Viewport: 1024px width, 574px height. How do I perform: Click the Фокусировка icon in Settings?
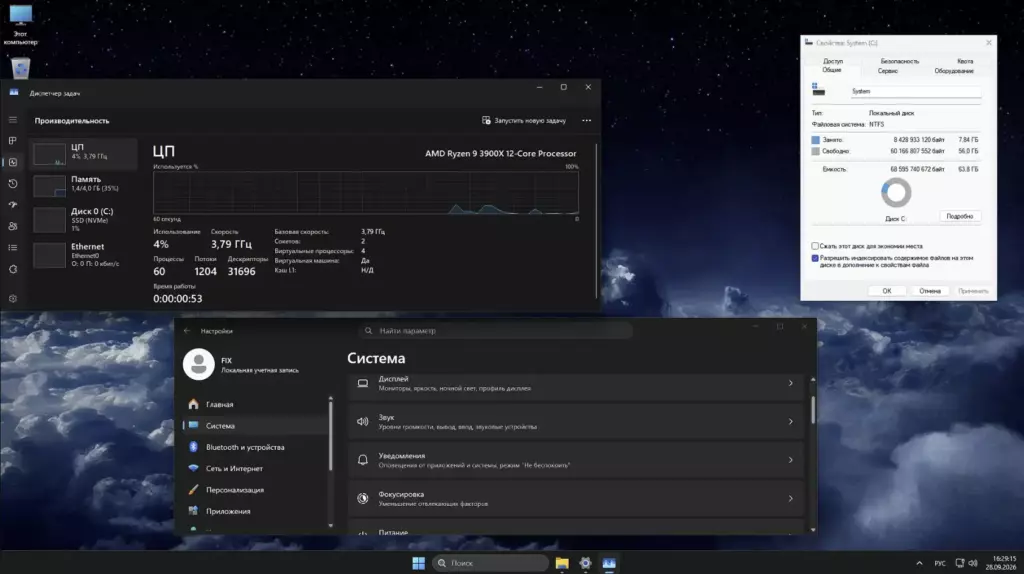point(362,499)
